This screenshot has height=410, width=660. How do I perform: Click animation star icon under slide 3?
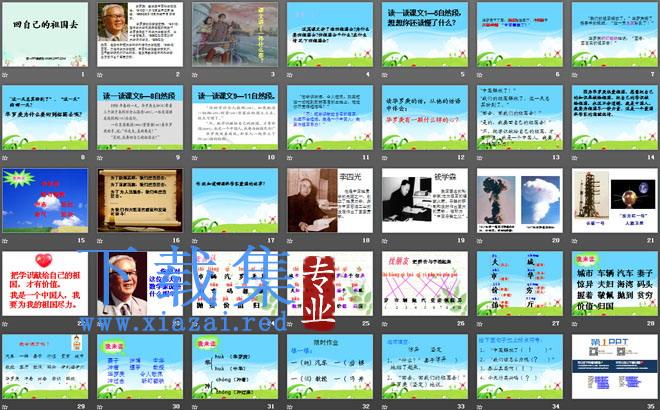[195, 75]
